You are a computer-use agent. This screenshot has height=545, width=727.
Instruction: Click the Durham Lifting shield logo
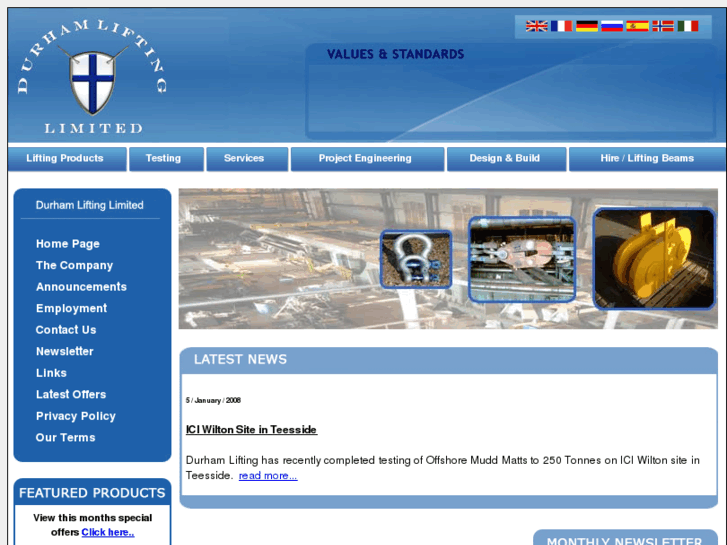[92, 82]
